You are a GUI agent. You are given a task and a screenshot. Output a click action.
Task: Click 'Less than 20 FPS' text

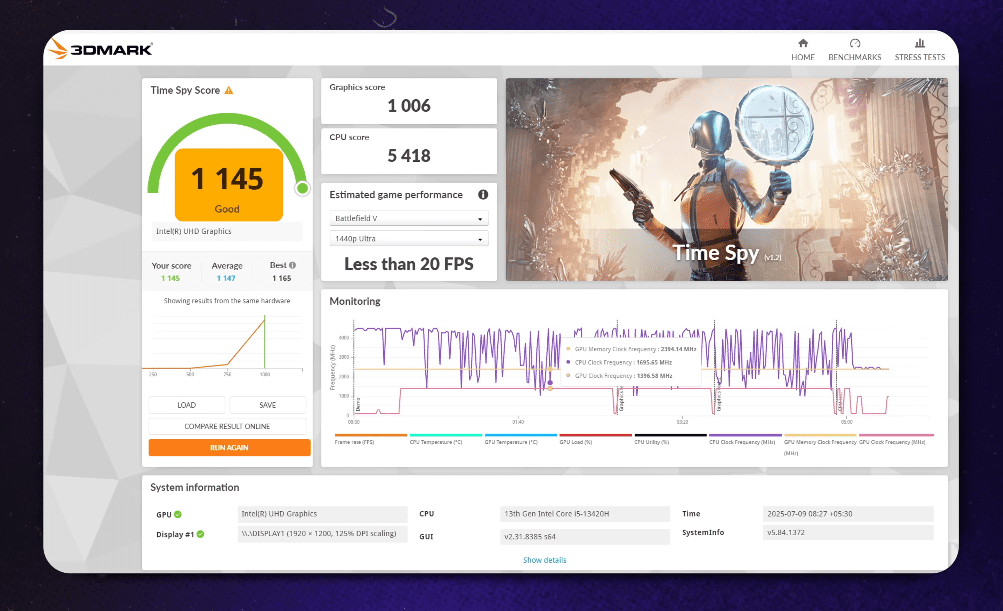coord(409,264)
